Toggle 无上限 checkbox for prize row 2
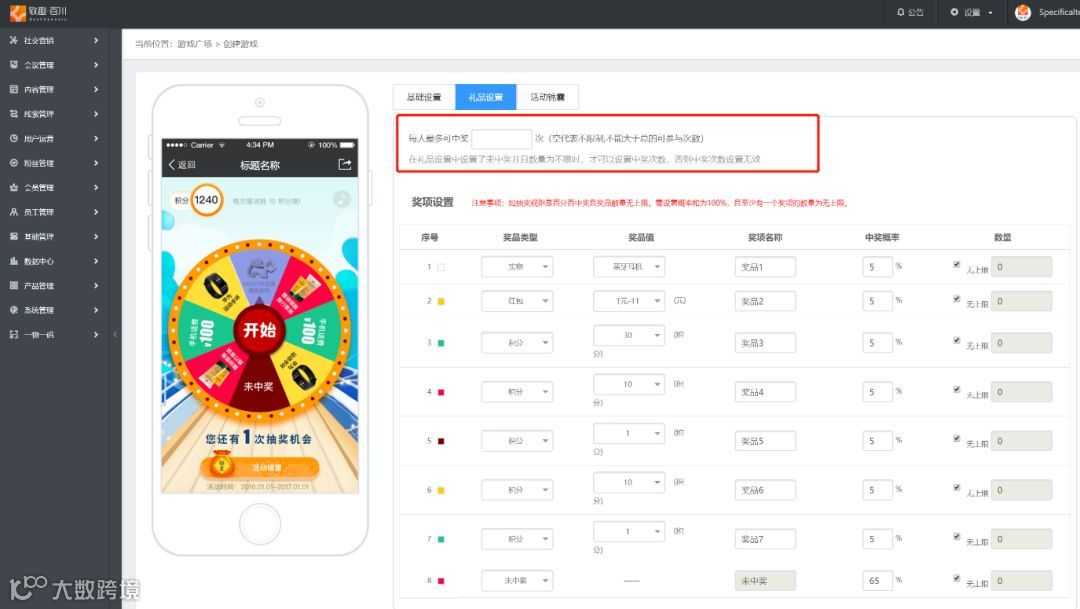1080x609 pixels. pyautogui.click(x=956, y=299)
